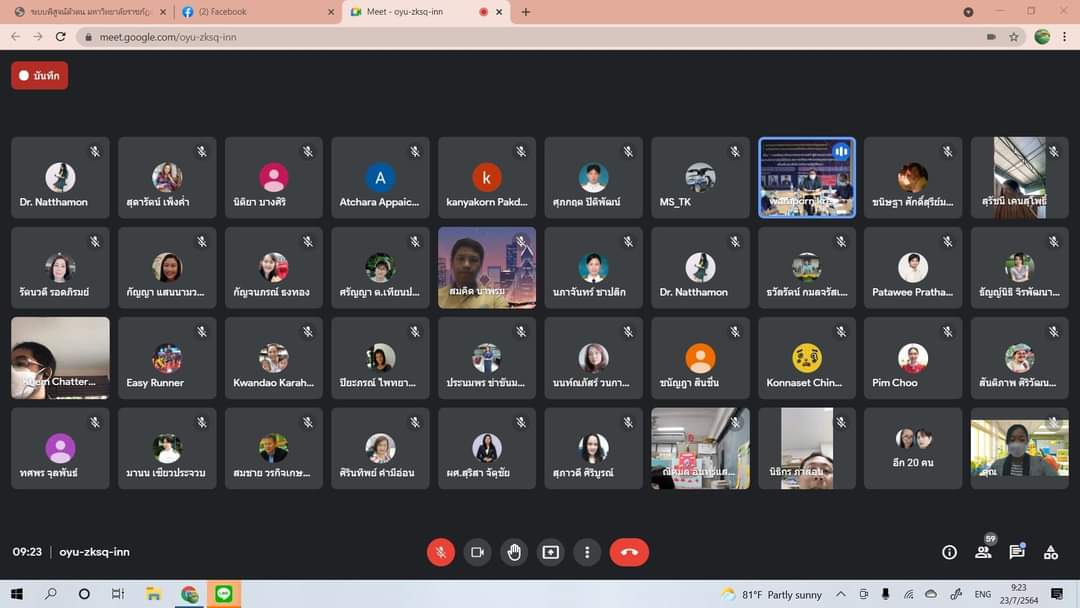The image size is (1080, 608).
Task: Open the activities icon
Action: click(x=1051, y=552)
